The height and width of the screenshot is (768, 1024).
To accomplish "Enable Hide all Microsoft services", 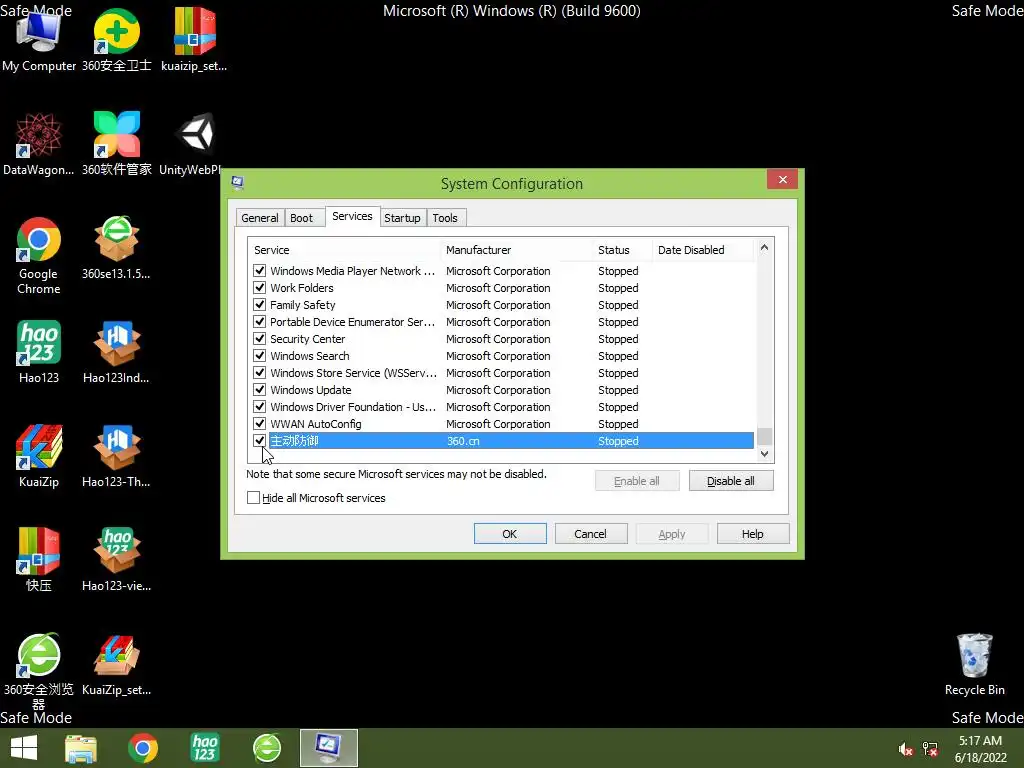I will click(253, 498).
